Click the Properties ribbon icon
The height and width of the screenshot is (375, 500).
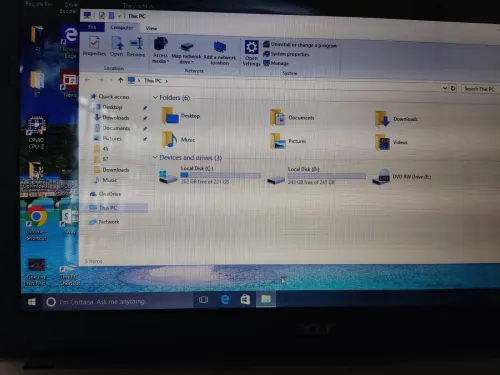coord(94,46)
